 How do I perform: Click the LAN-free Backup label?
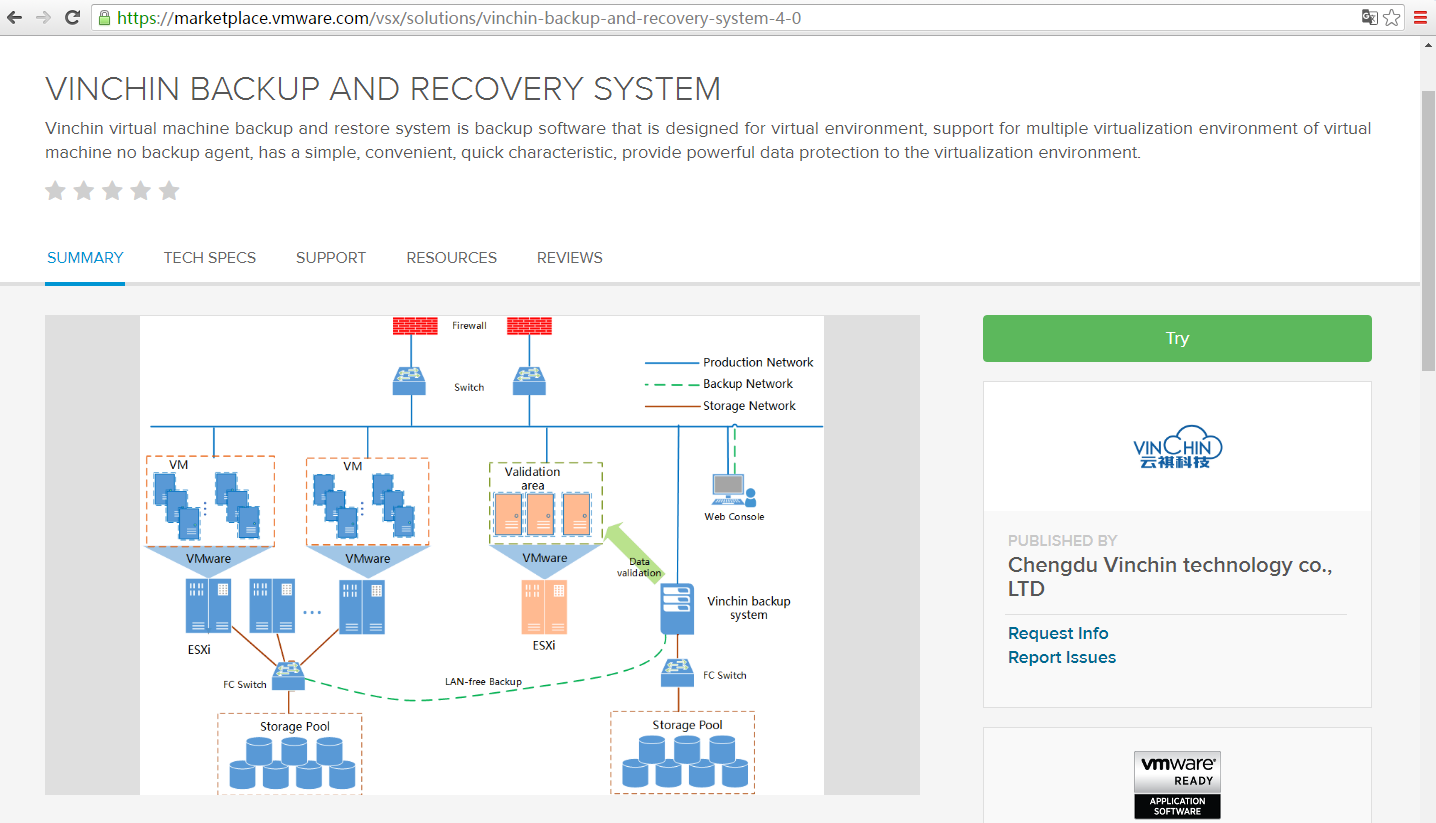pos(483,682)
